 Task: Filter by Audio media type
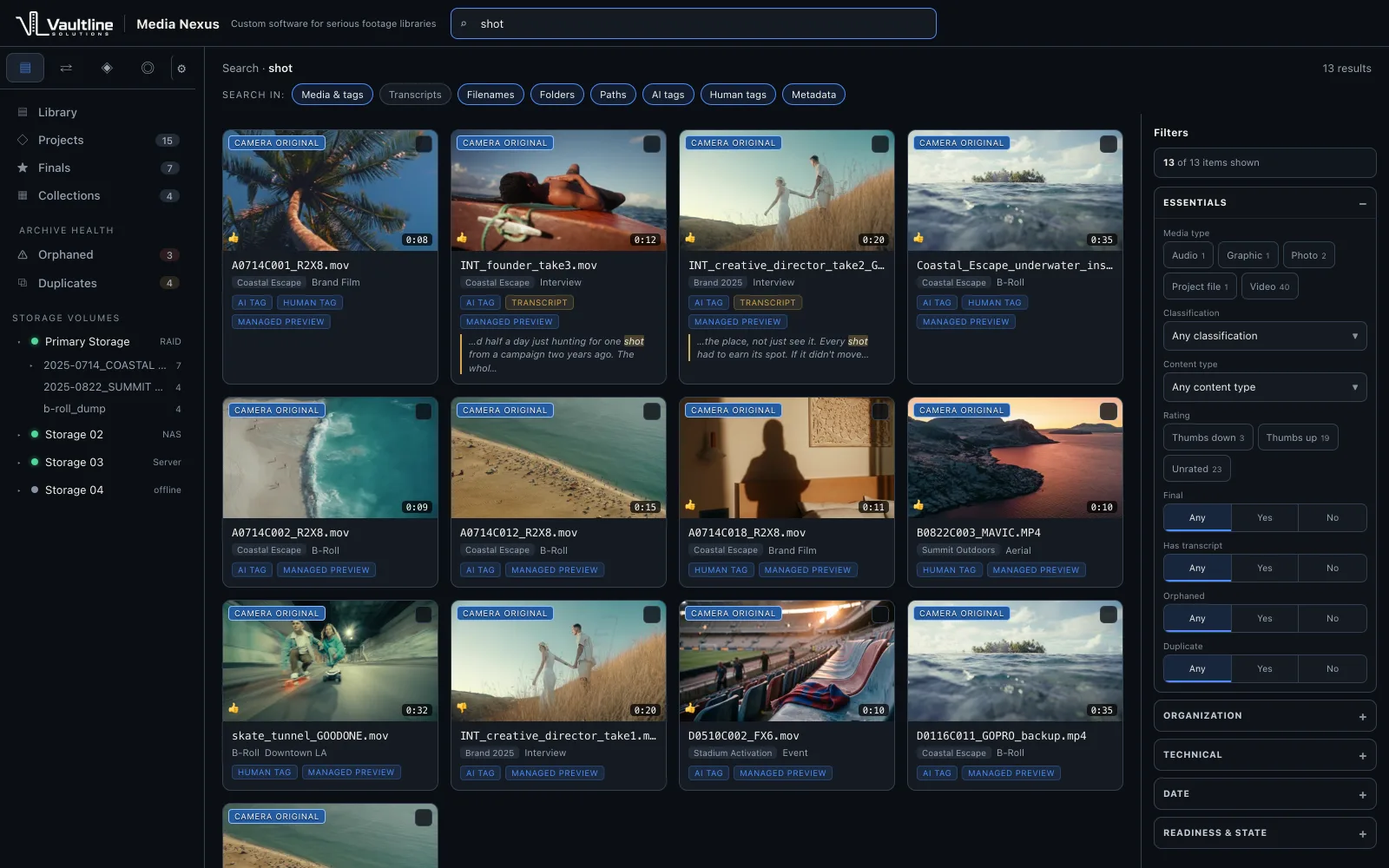point(1188,255)
